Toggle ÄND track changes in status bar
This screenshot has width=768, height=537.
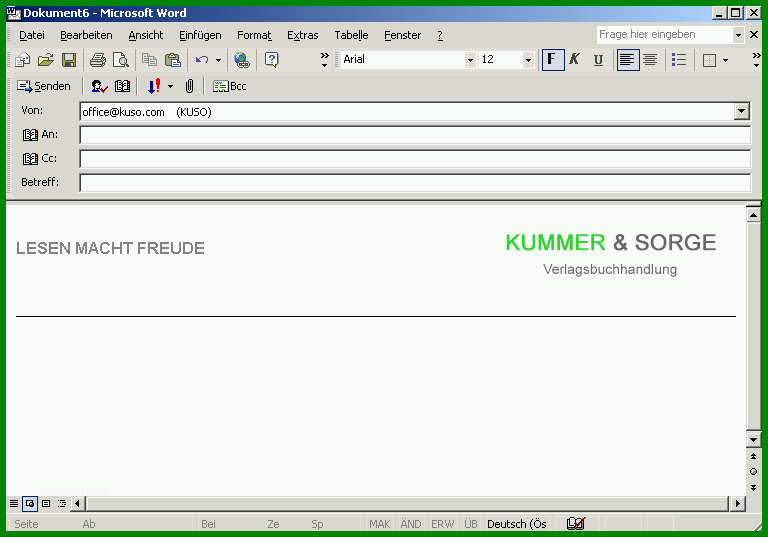411,524
